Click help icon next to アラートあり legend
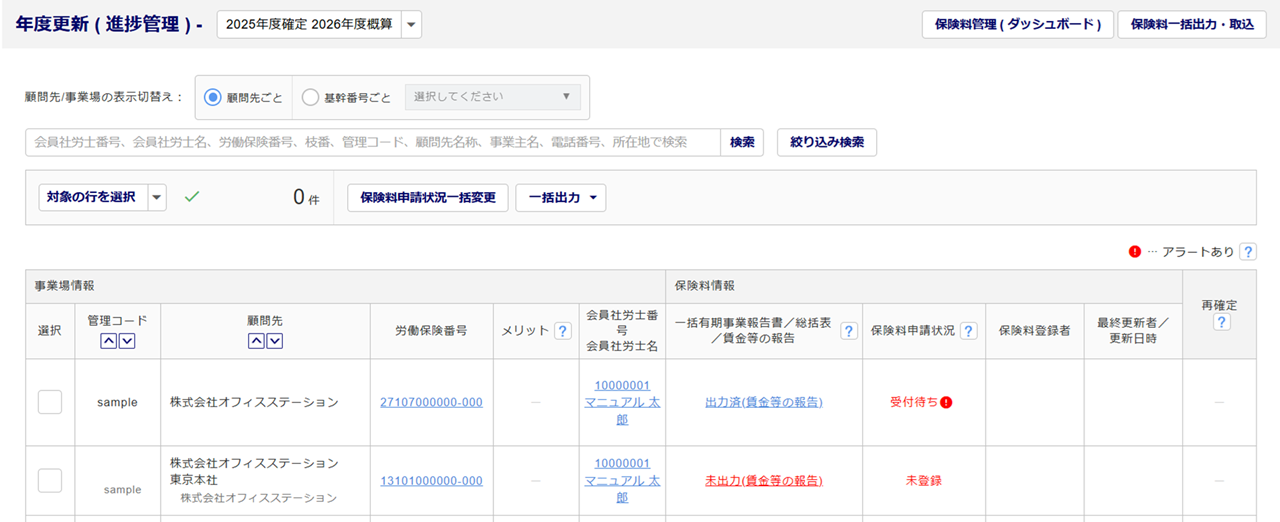 pyautogui.click(x=1248, y=252)
